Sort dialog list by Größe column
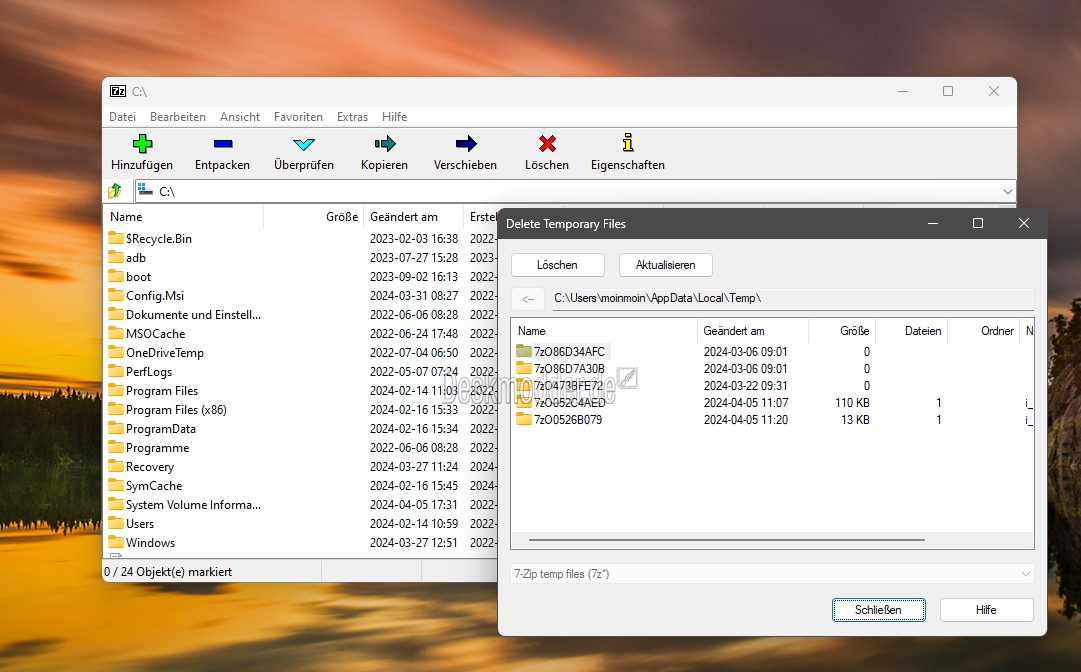Screen dimensions: 1081x672 tap(842, 331)
